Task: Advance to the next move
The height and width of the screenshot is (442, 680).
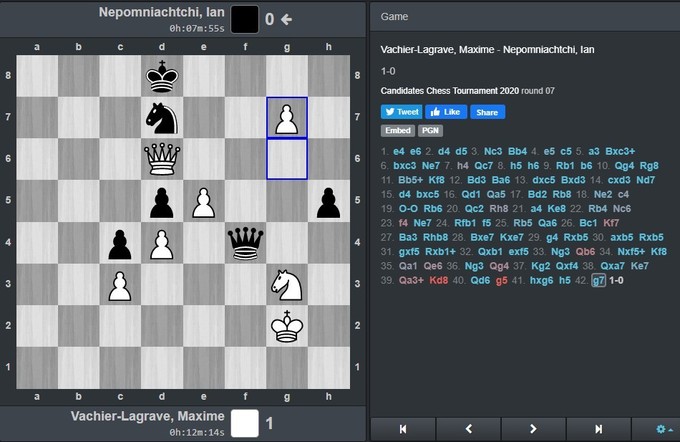Action: coord(533,429)
